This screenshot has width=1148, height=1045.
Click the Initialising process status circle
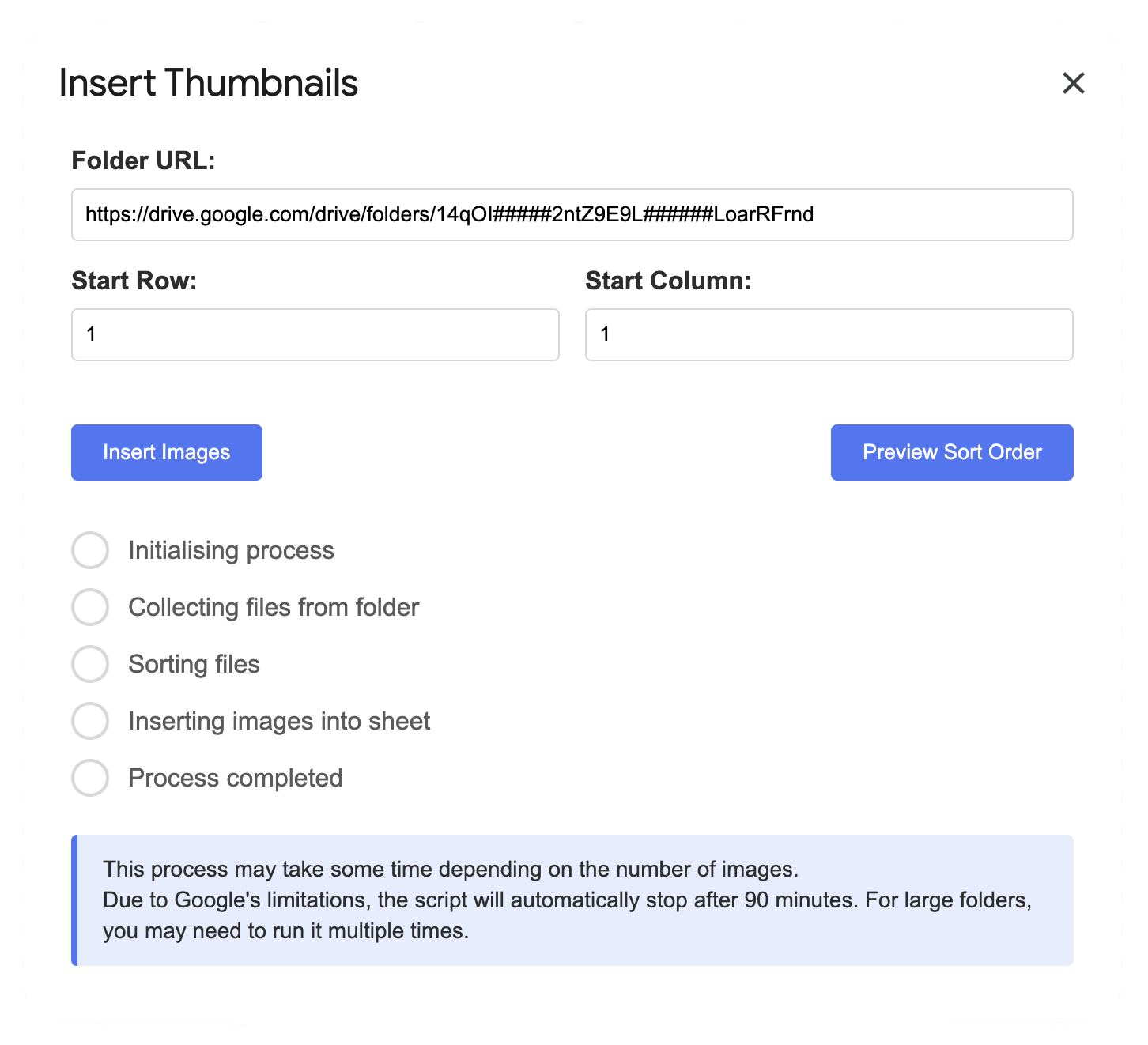(x=90, y=550)
